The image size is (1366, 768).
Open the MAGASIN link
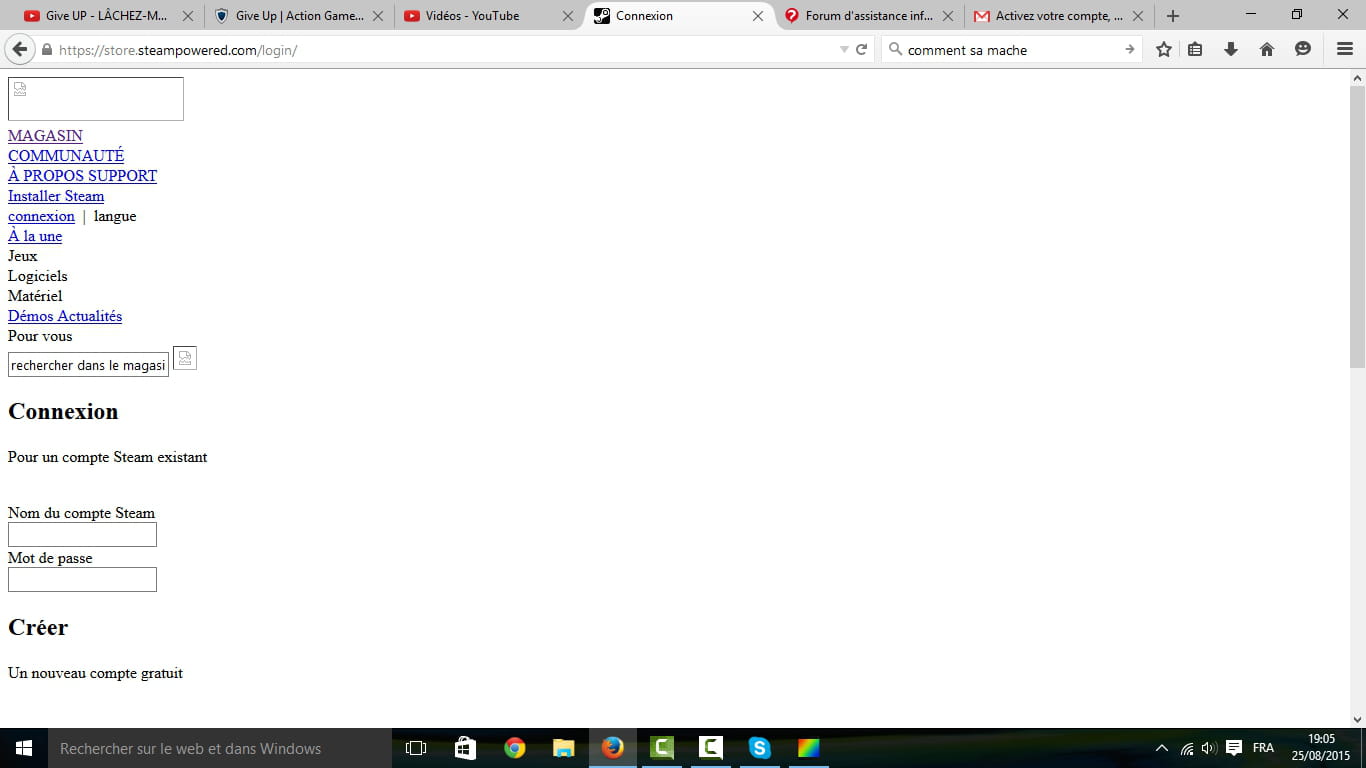click(45, 136)
